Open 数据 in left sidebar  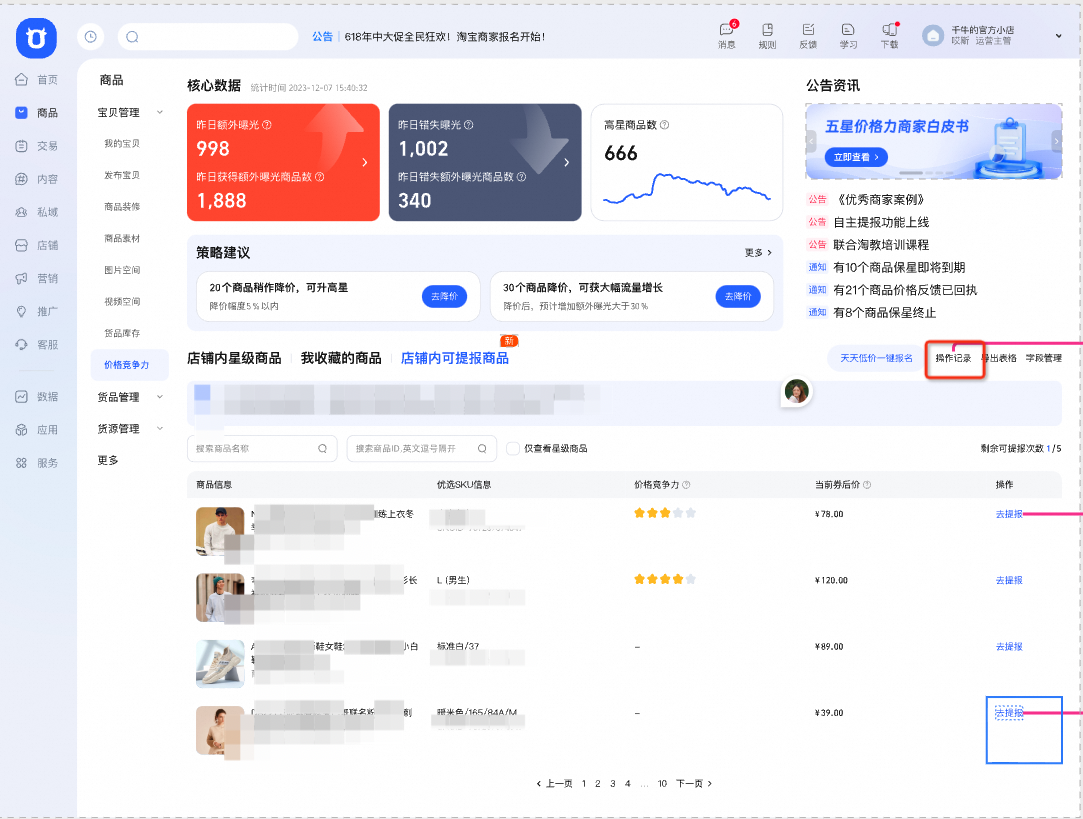36,396
